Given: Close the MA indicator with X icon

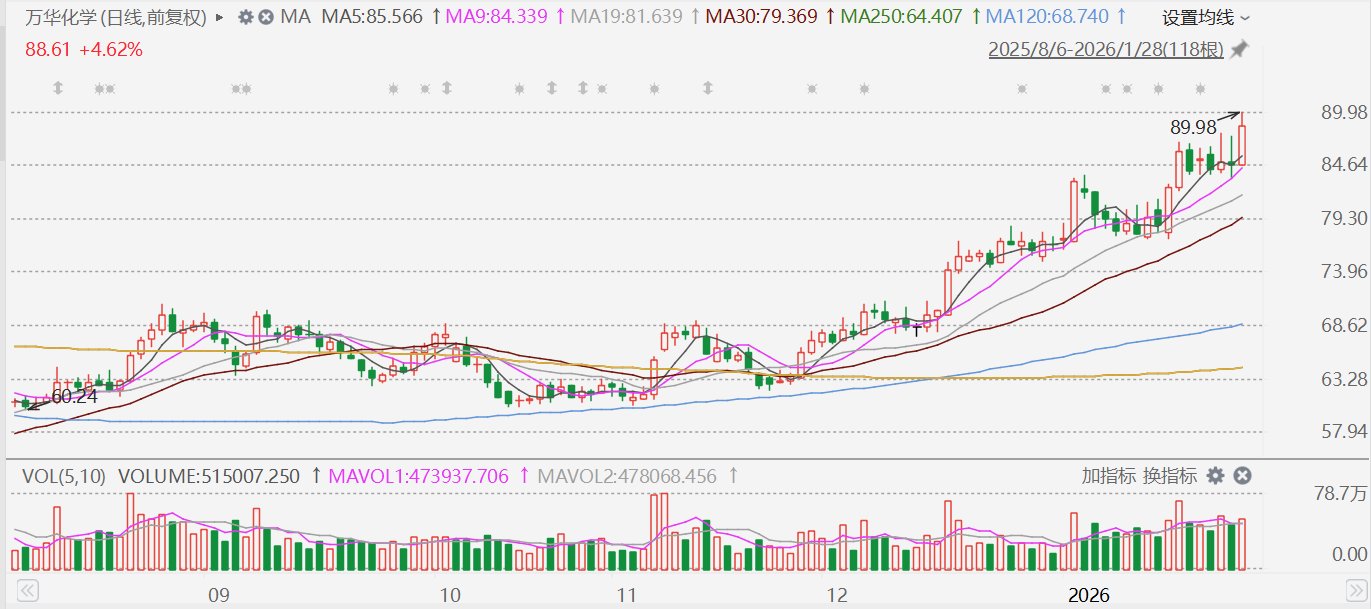Looking at the screenshot, I should [x=265, y=17].
